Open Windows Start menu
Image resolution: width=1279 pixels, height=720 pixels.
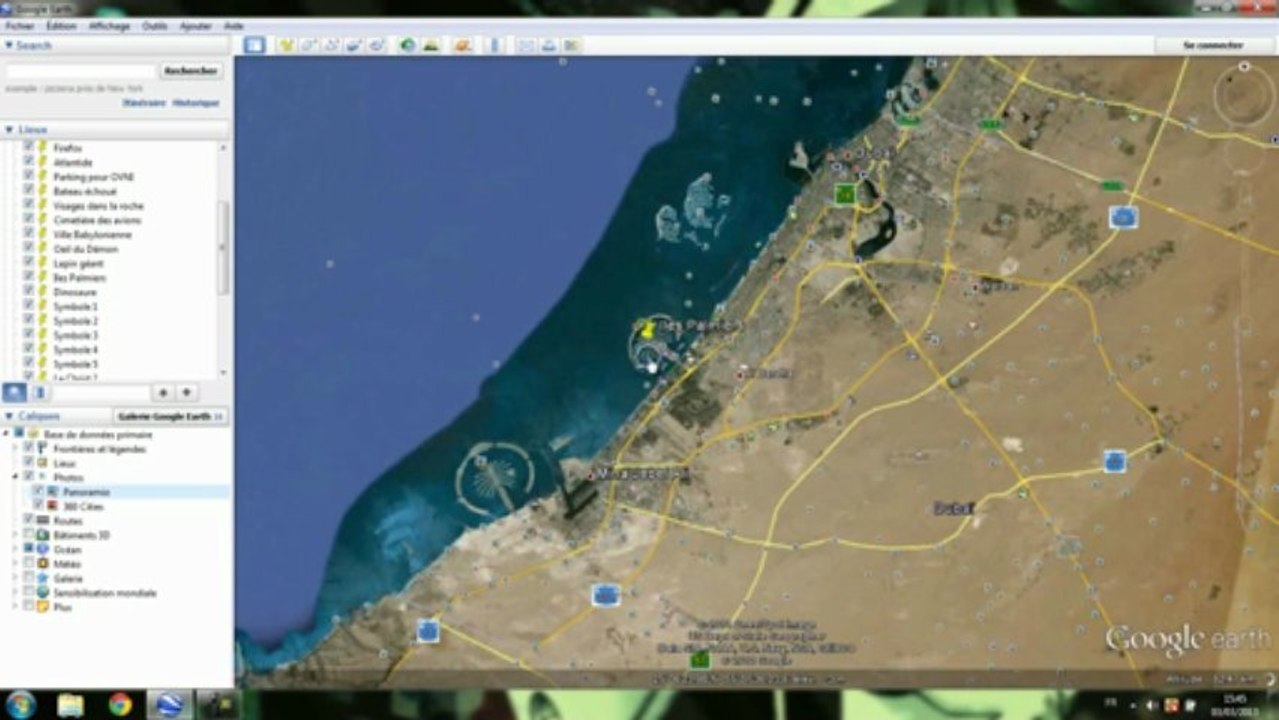(20, 704)
